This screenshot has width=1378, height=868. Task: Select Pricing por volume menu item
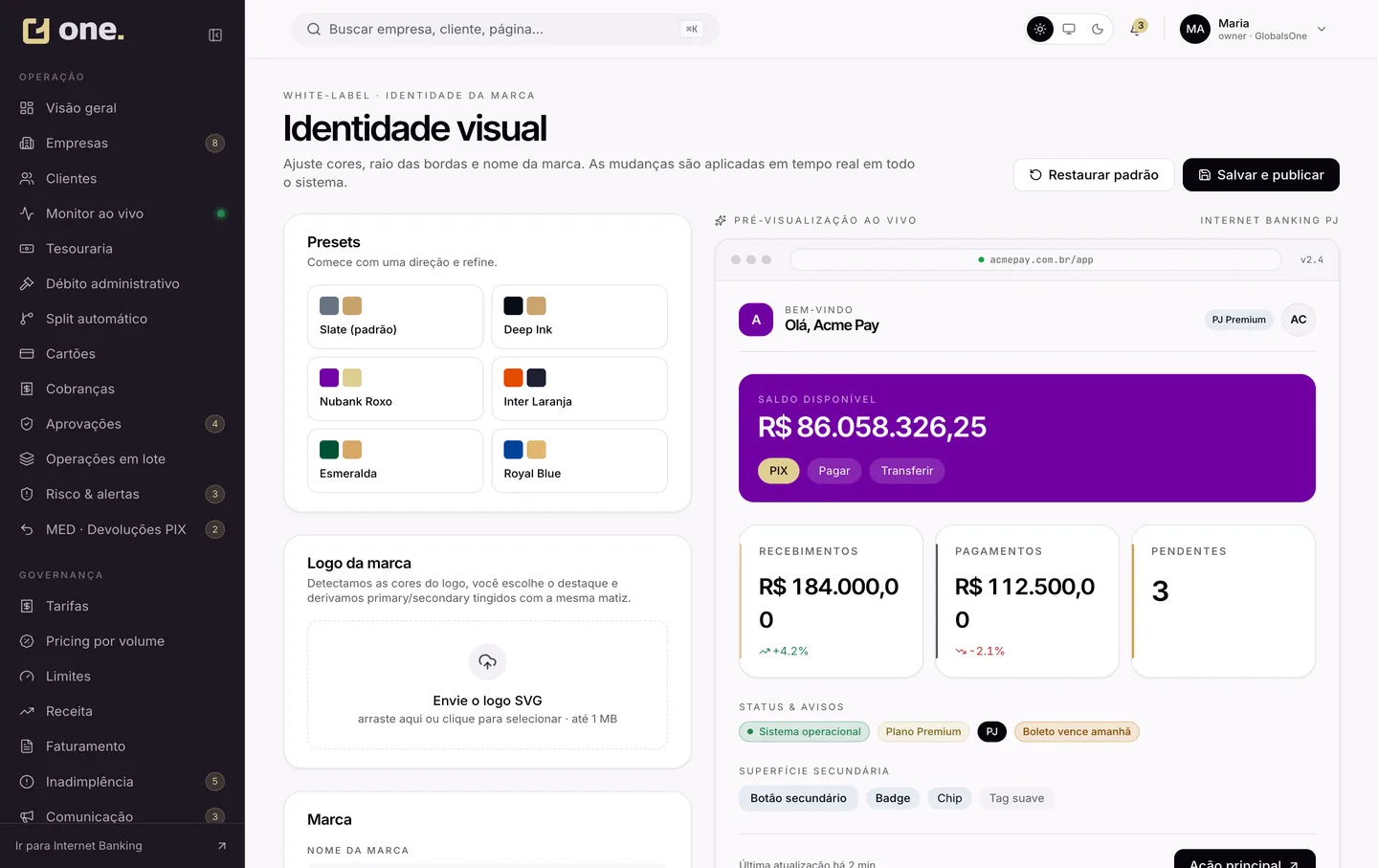coord(122,641)
